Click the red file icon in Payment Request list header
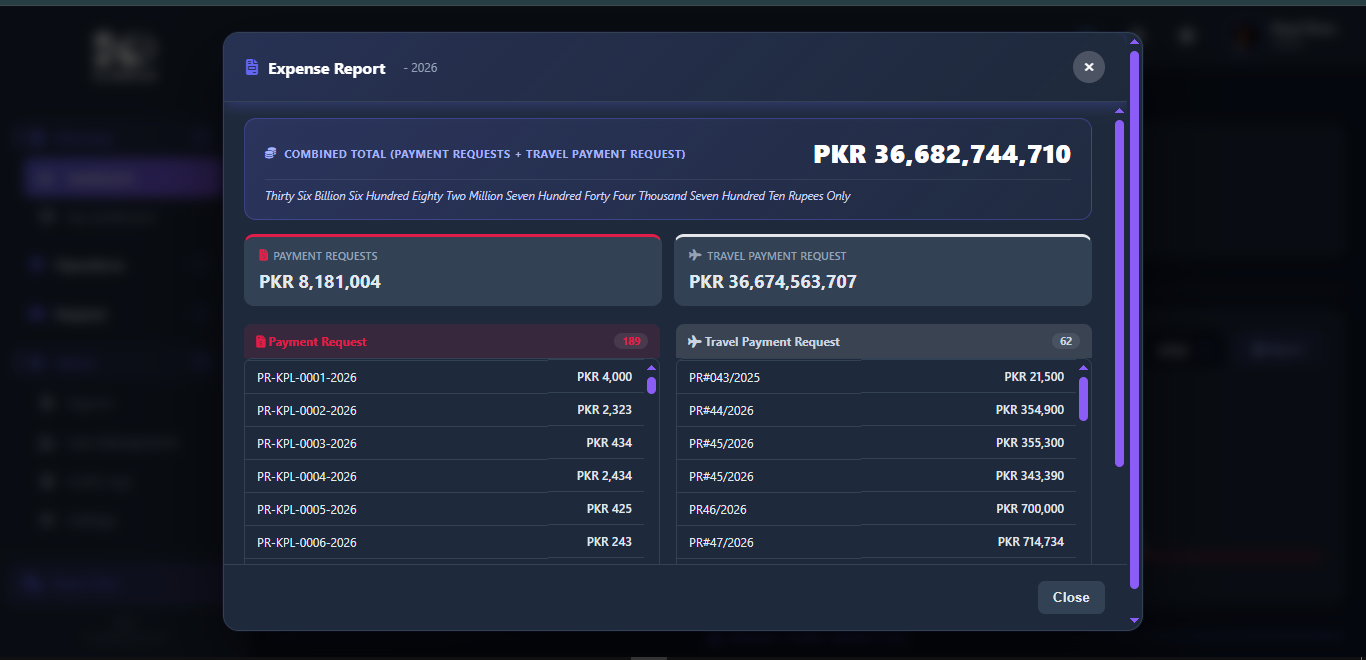The image size is (1366, 660). tap(261, 342)
